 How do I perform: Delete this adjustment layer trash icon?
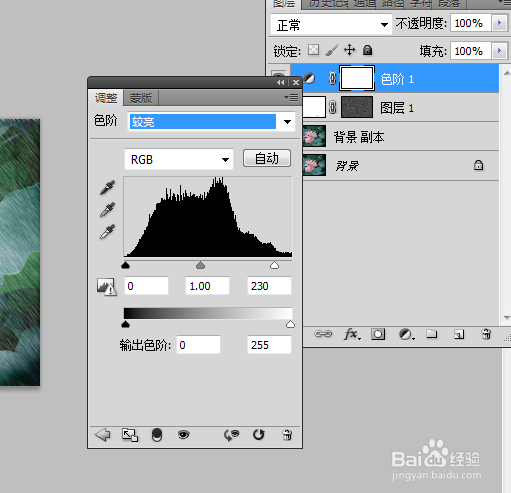tap(287, 435)
